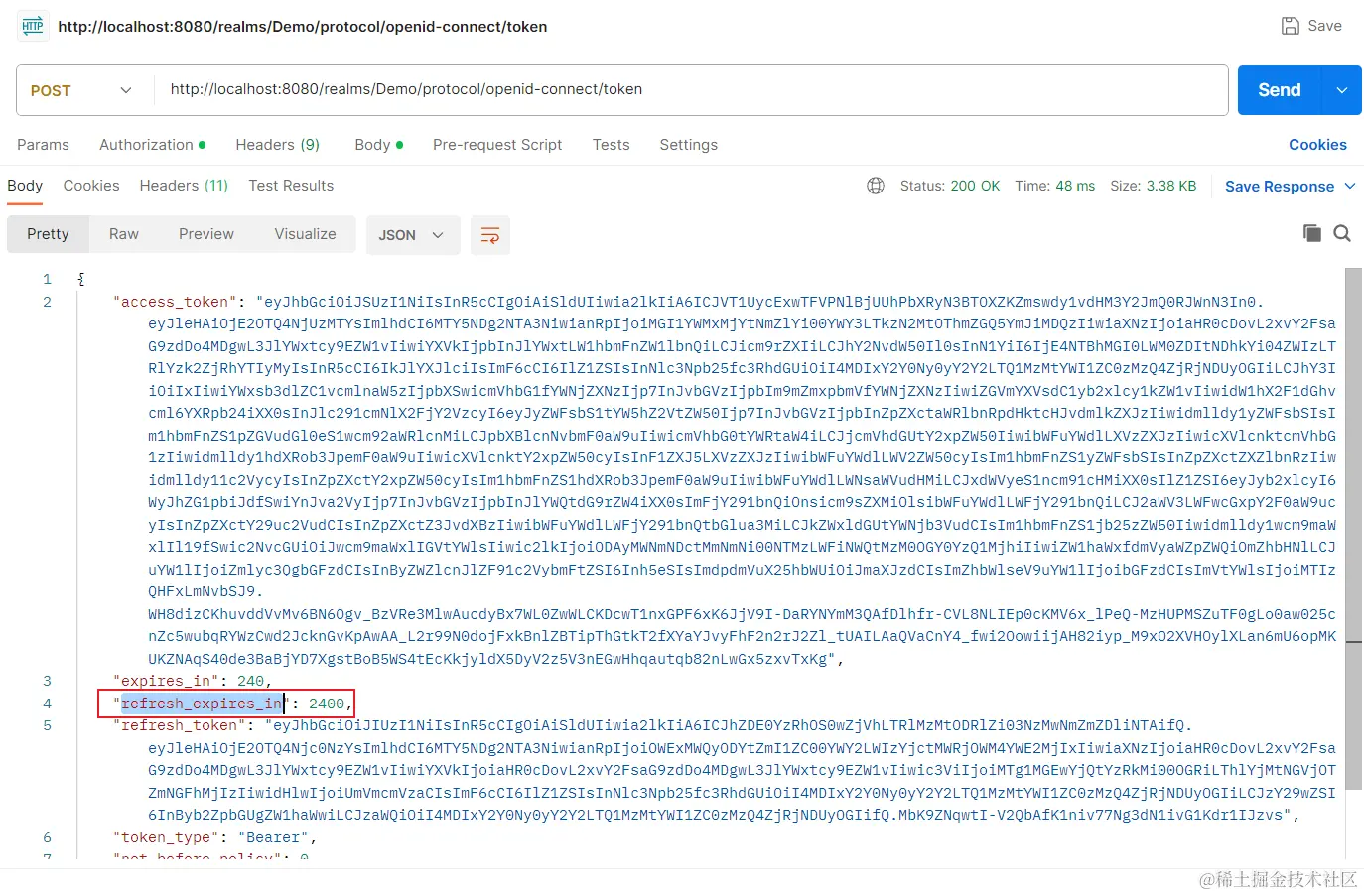Switch to Visualize view mode
Screen dimensions: 1364x896
(305, 234)
